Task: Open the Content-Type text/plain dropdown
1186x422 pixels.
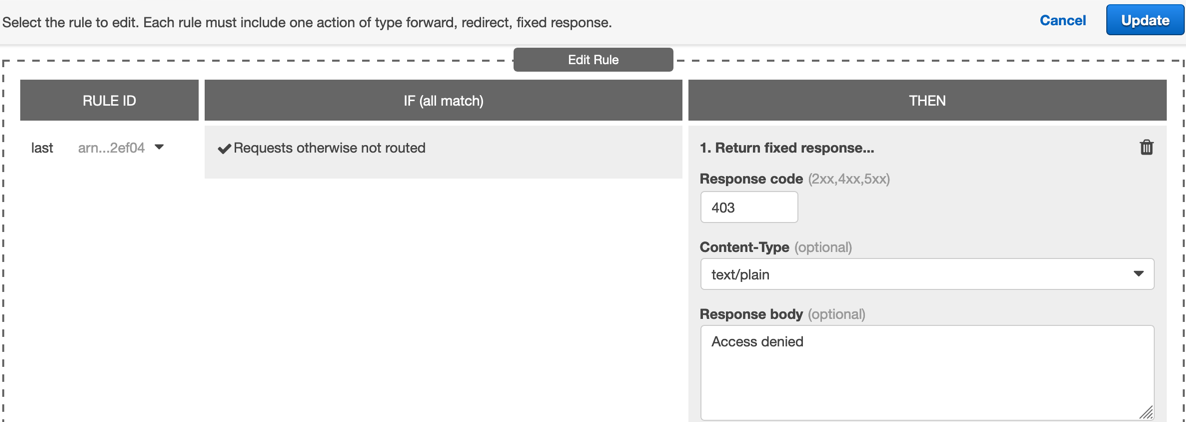Action: point(926,274)
